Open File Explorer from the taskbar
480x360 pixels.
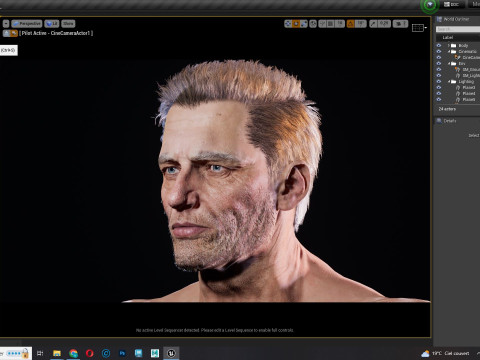[57, 353]
